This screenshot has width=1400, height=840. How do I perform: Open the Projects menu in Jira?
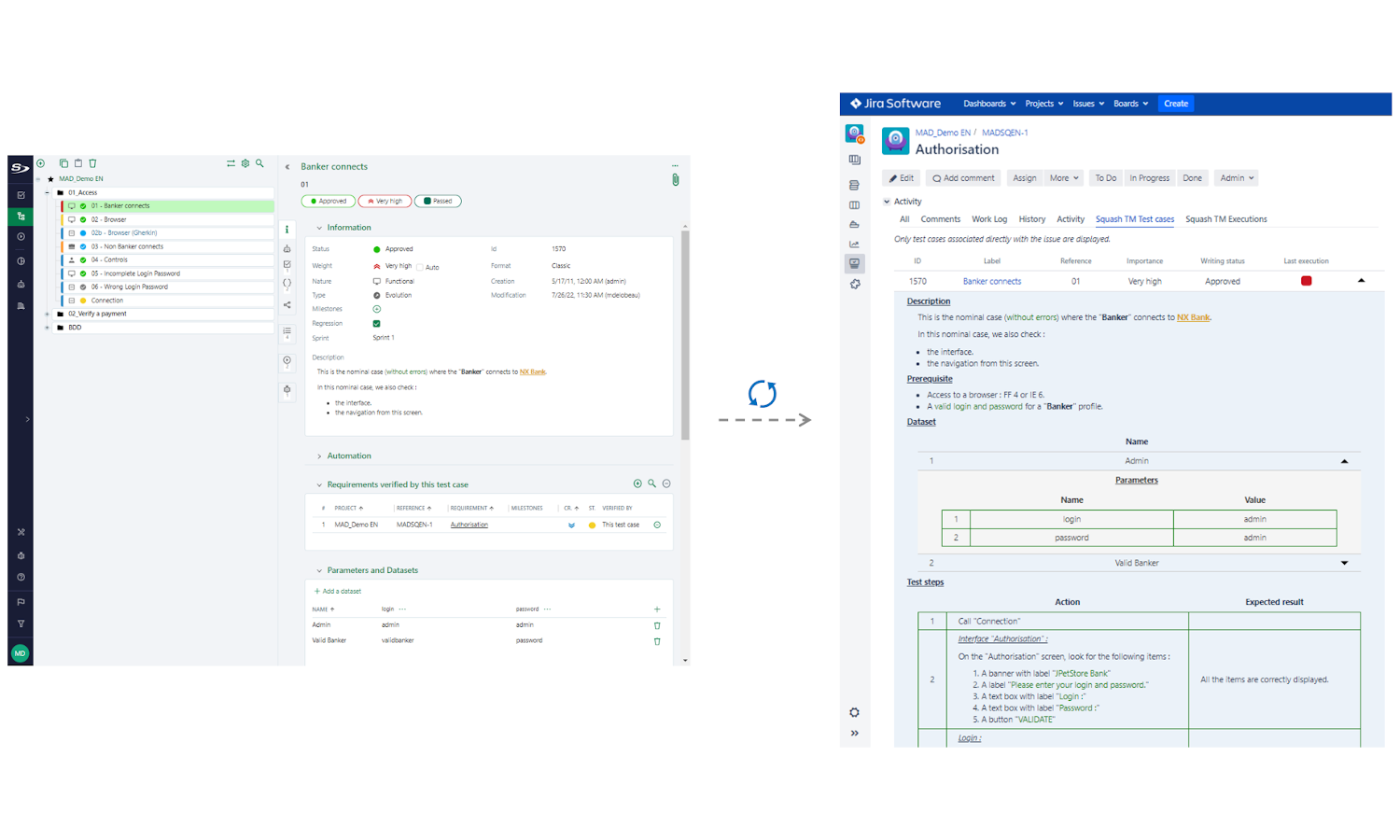(x=1043, y=104)
